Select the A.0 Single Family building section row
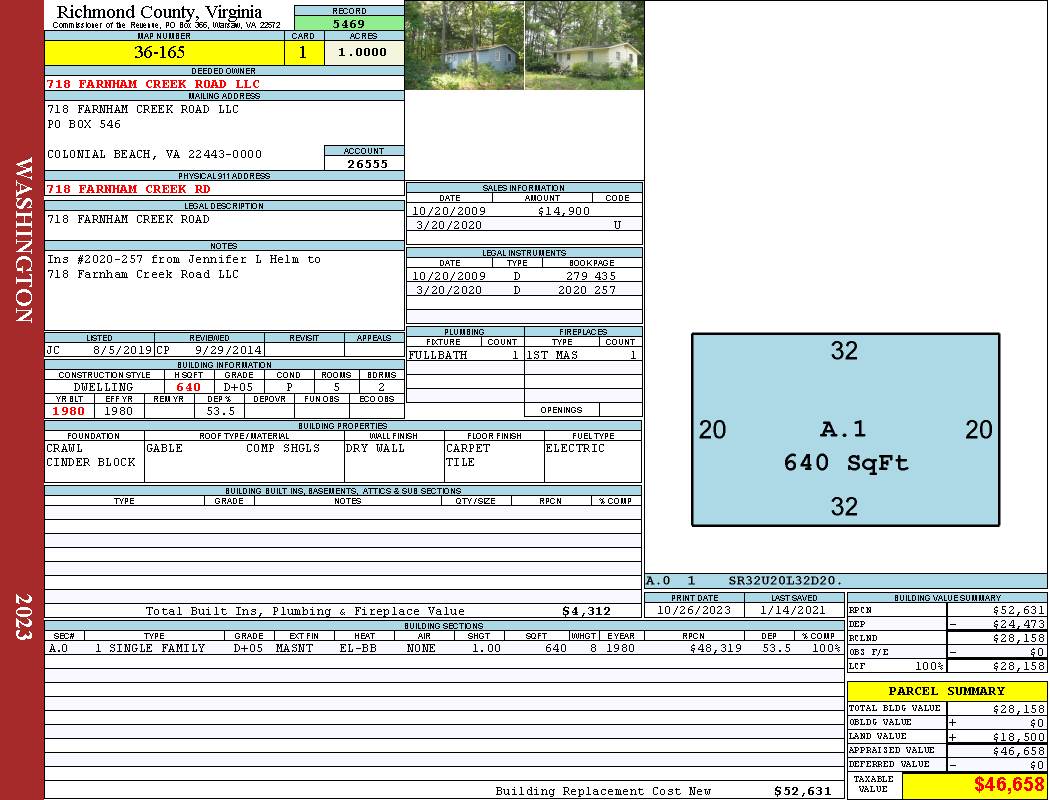Viewport: 1050px width, 800px height. (444, 648)
